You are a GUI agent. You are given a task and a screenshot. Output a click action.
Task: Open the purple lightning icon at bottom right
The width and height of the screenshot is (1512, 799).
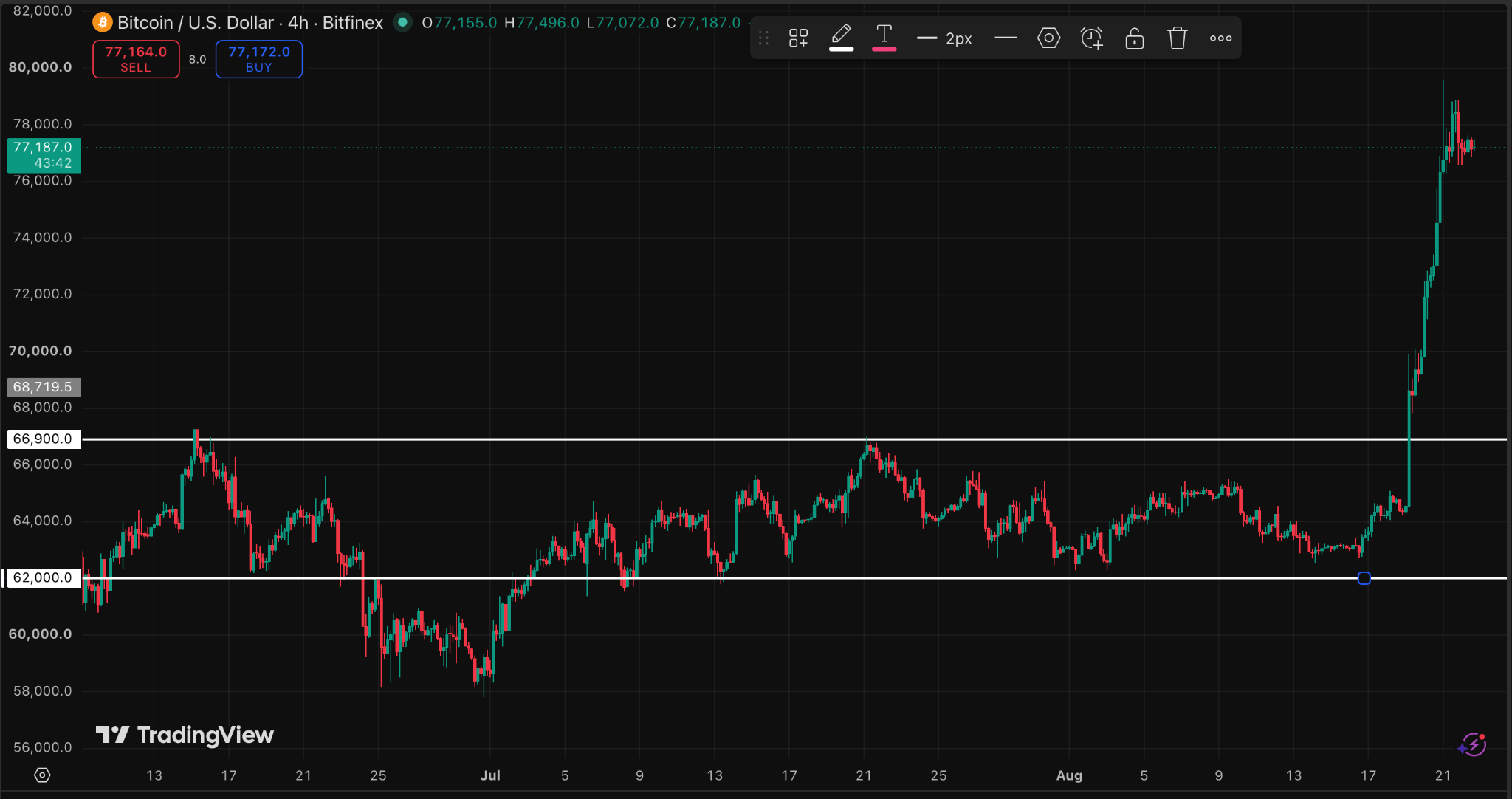(x=1473, y=744)
